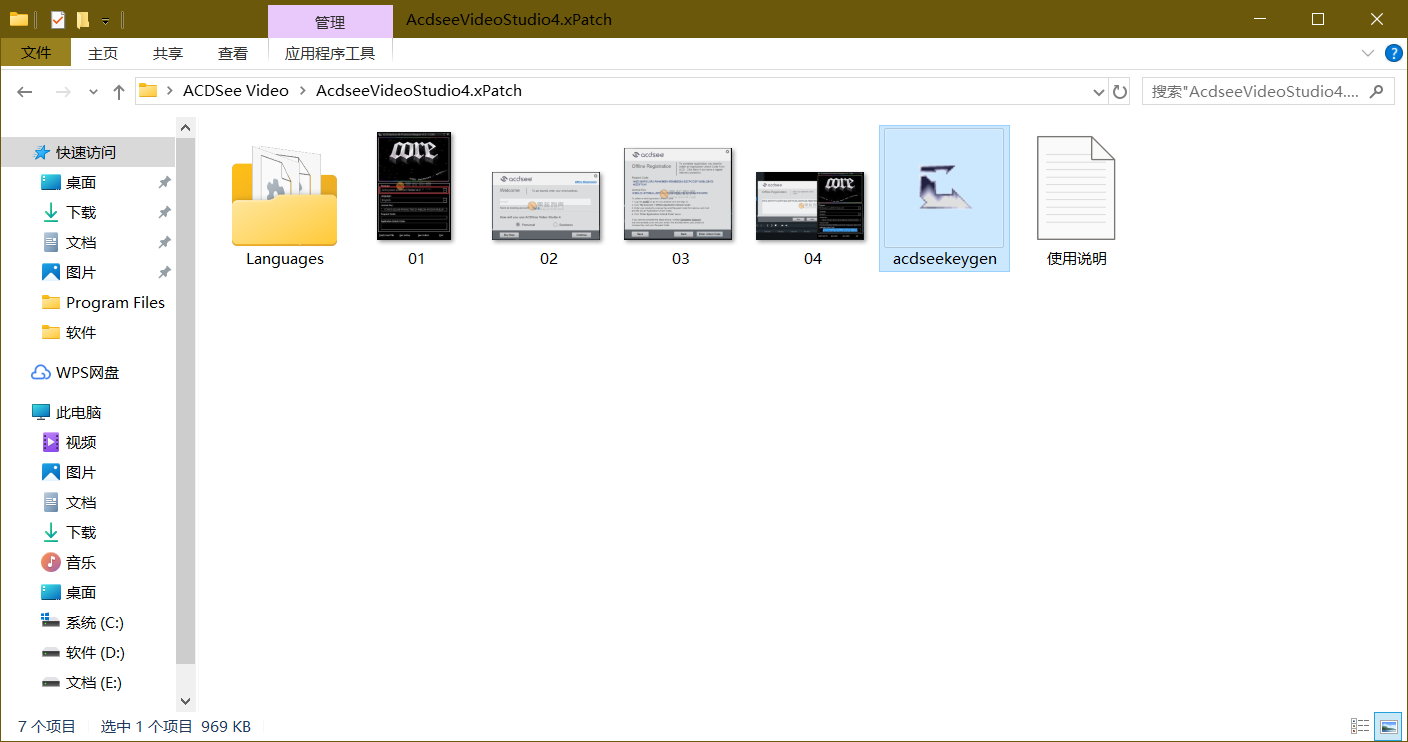This screenshot has width=1408, height=742.
Task: Refresh the current folder view
Action: click(x=1120, y=91)
